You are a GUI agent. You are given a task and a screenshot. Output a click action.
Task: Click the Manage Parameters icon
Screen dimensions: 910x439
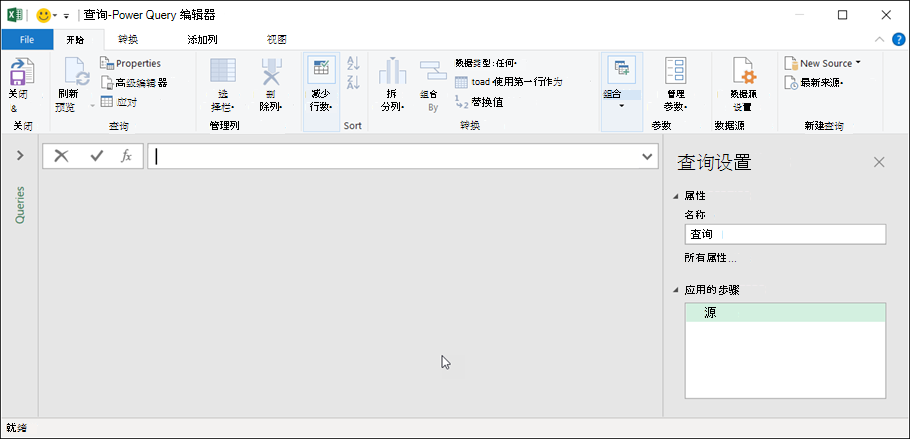point(676,72)
